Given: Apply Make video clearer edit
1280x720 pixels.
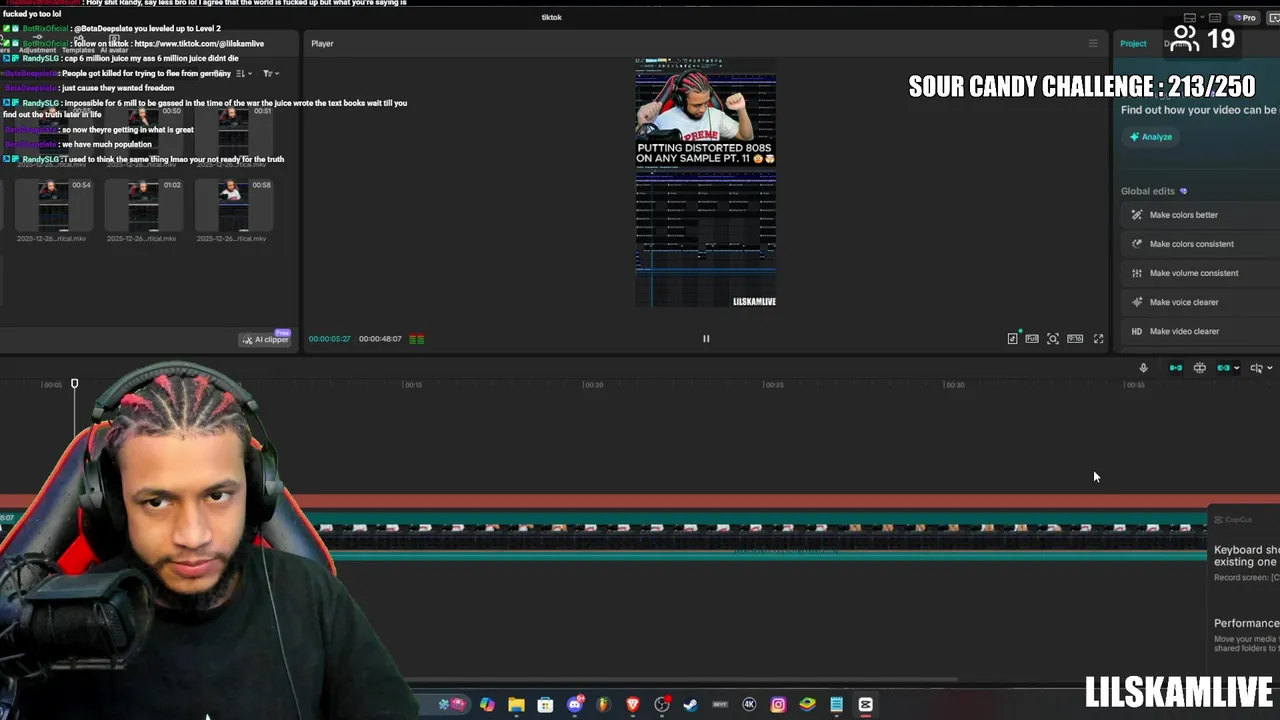Looking at the screenshot, I should click(x=1200, y=331).
